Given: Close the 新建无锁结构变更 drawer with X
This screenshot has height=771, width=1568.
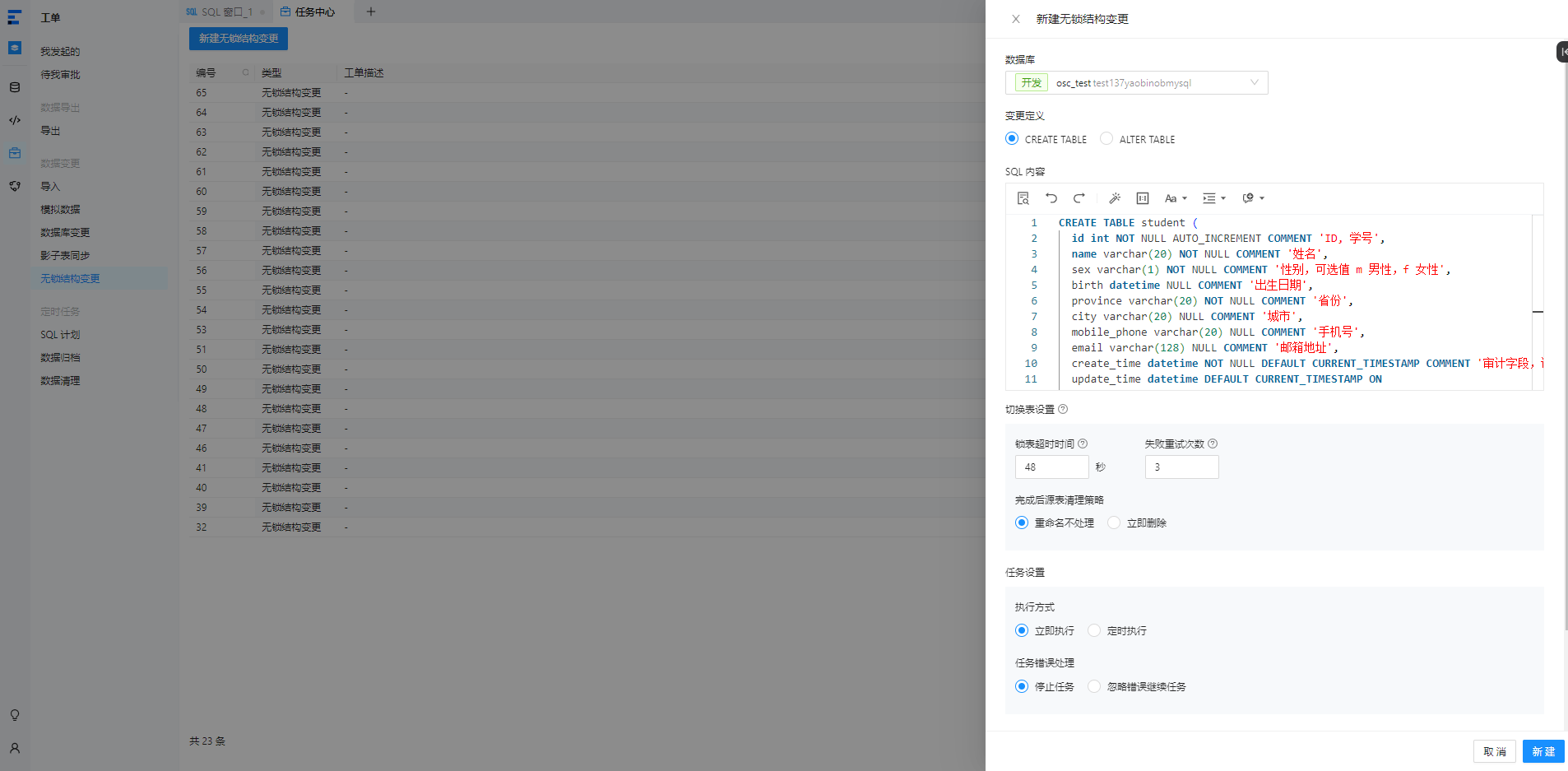Looking at the screenshot, I should [1016, 19].
